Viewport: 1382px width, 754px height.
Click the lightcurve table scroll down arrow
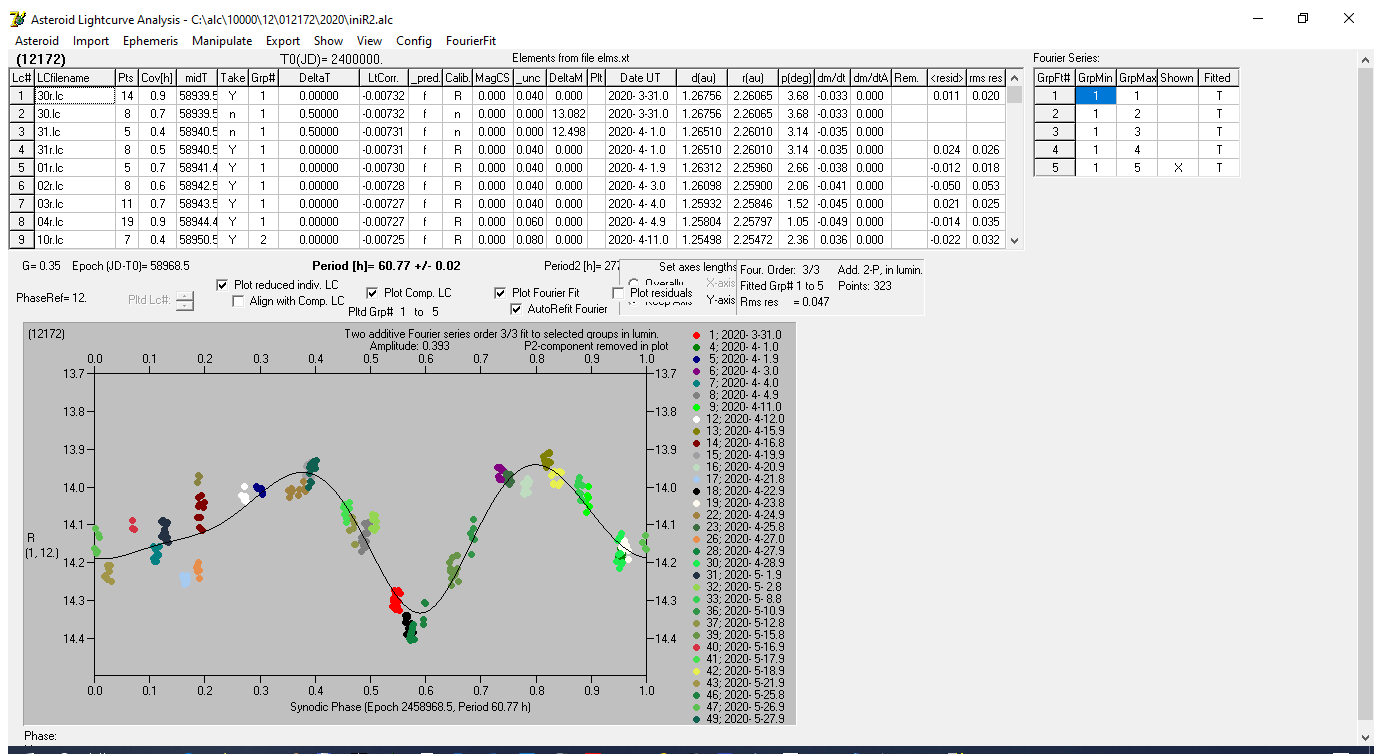[x=1015, y=240]
